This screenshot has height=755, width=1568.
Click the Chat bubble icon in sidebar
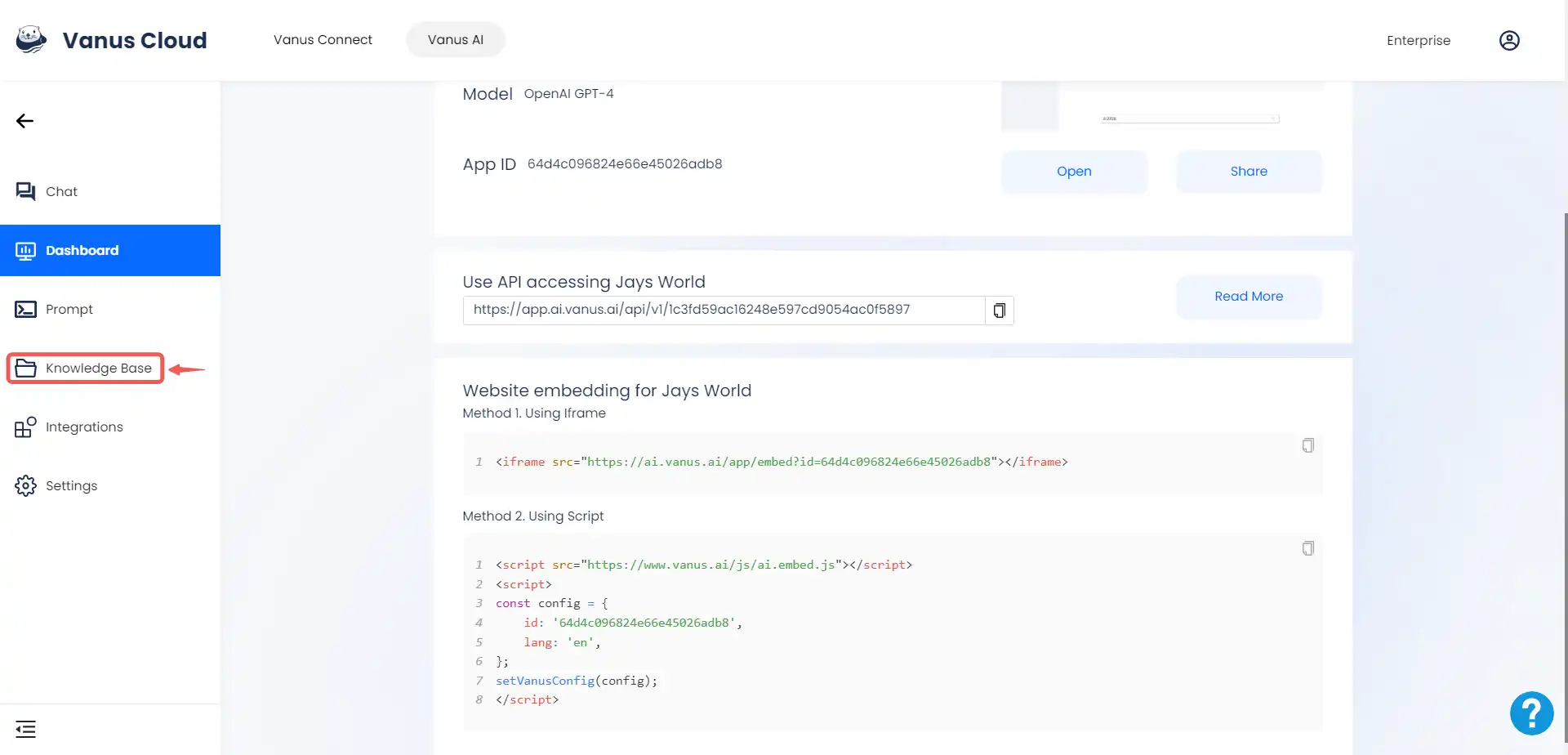(25, 191)
